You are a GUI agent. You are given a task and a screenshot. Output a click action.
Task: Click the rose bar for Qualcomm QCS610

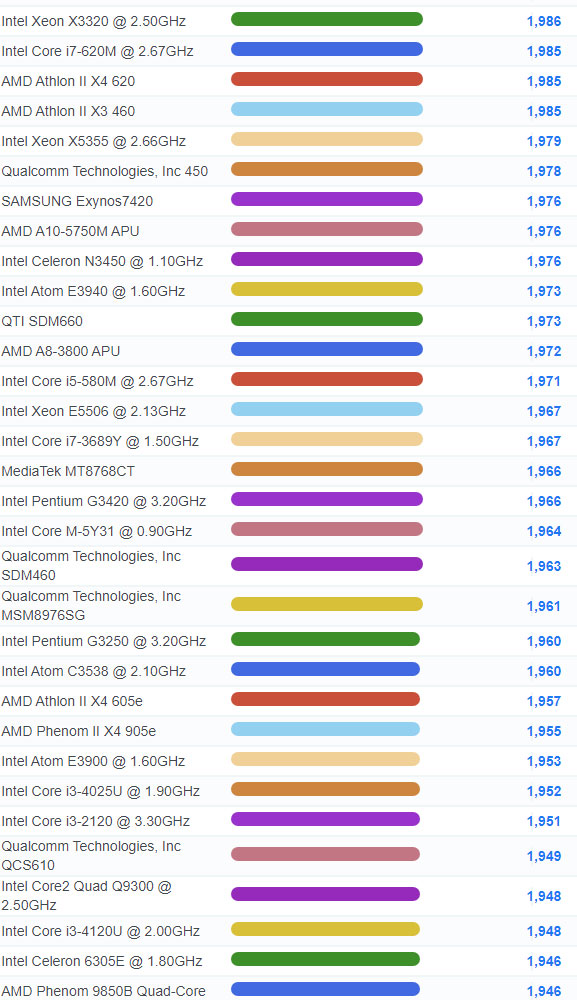(325, 854)
